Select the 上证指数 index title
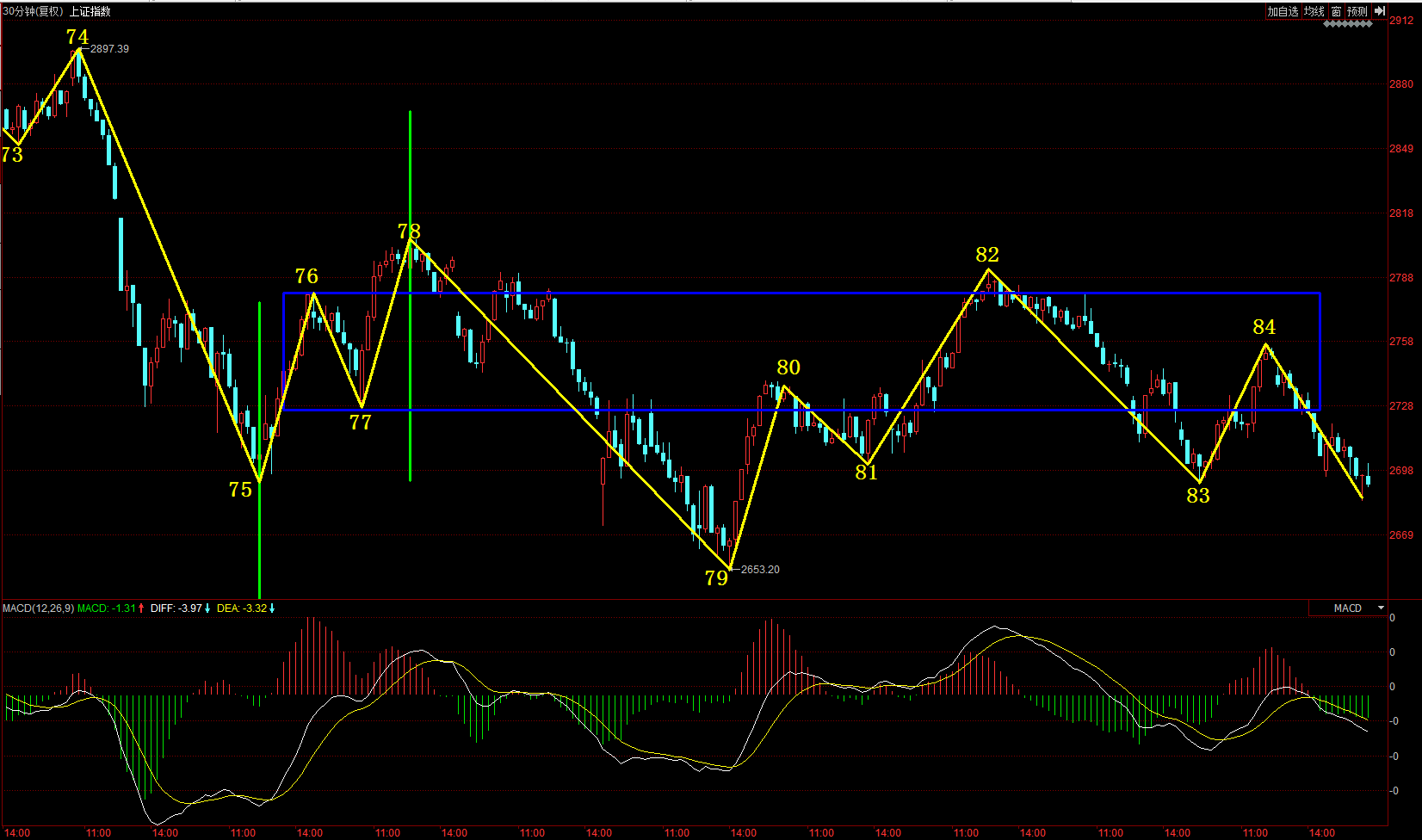Viewport: 1422px width, 840px height. 90,11
